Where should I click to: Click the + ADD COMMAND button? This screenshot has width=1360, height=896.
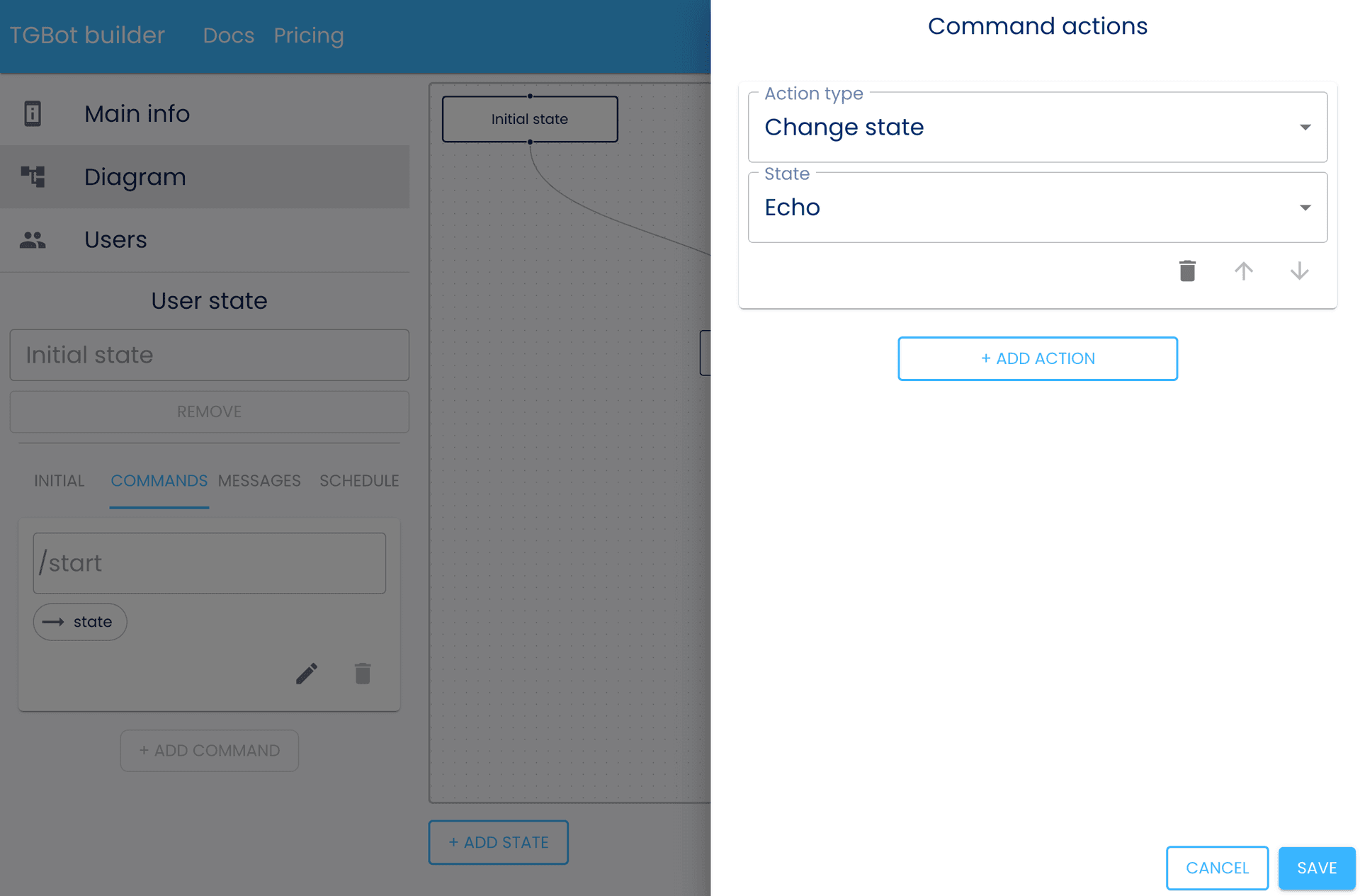tap(209, 750)
